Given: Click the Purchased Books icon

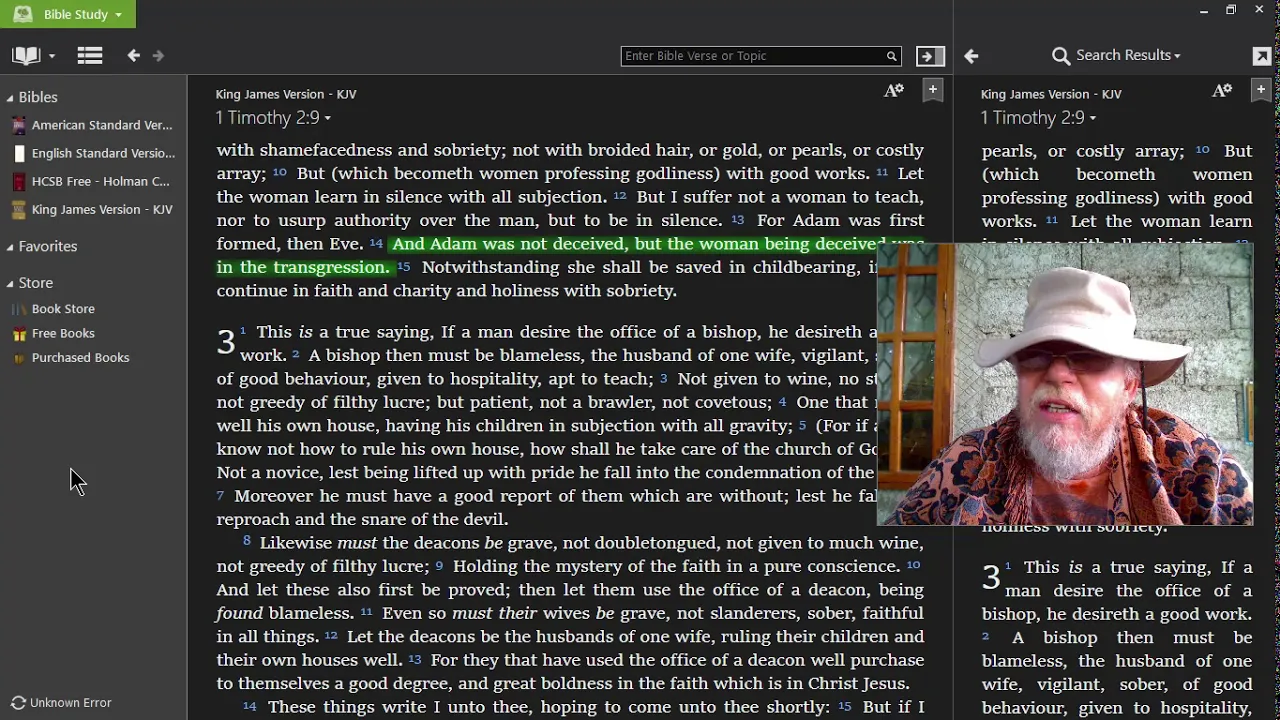Looking at the screenshot, I should click(19, 357).
